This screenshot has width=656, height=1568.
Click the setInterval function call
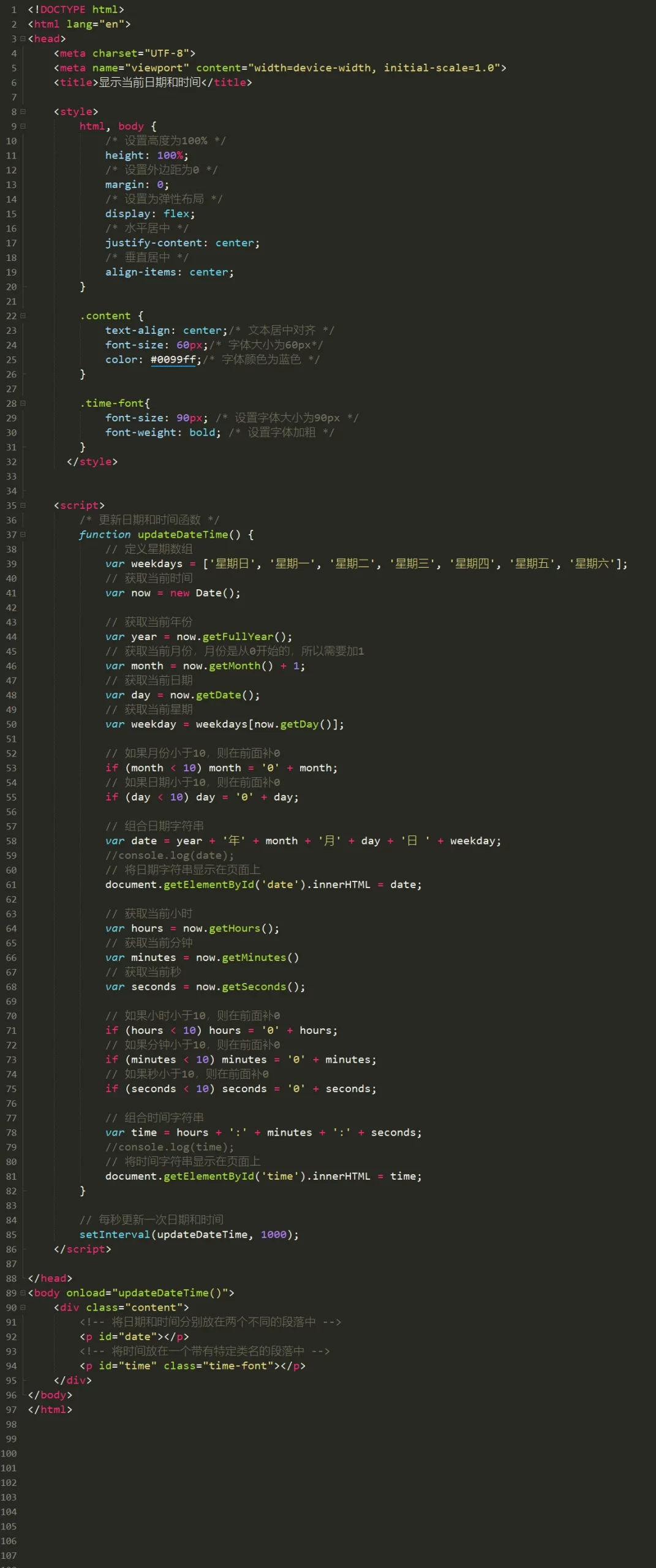[x=115, y=1234]
